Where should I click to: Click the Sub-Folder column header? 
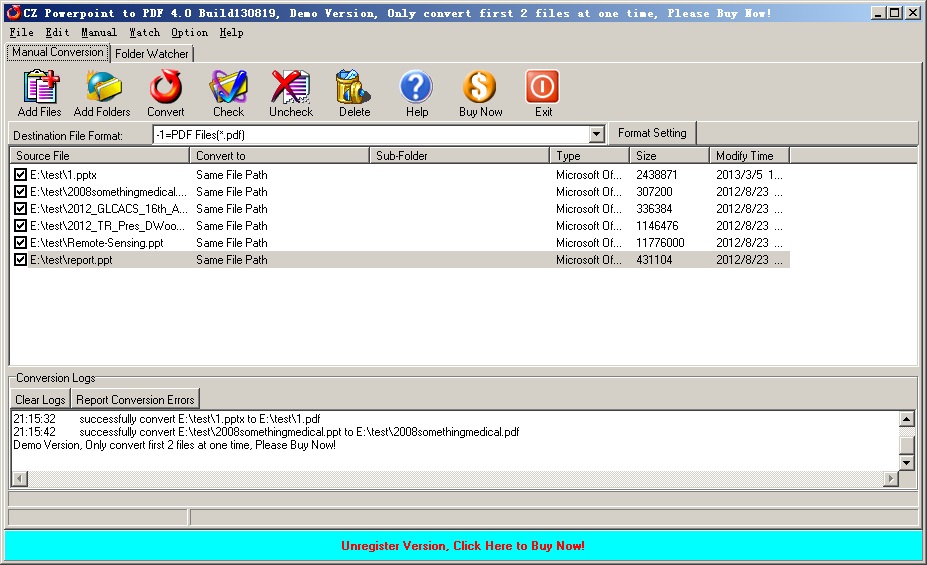pos(459,155)
